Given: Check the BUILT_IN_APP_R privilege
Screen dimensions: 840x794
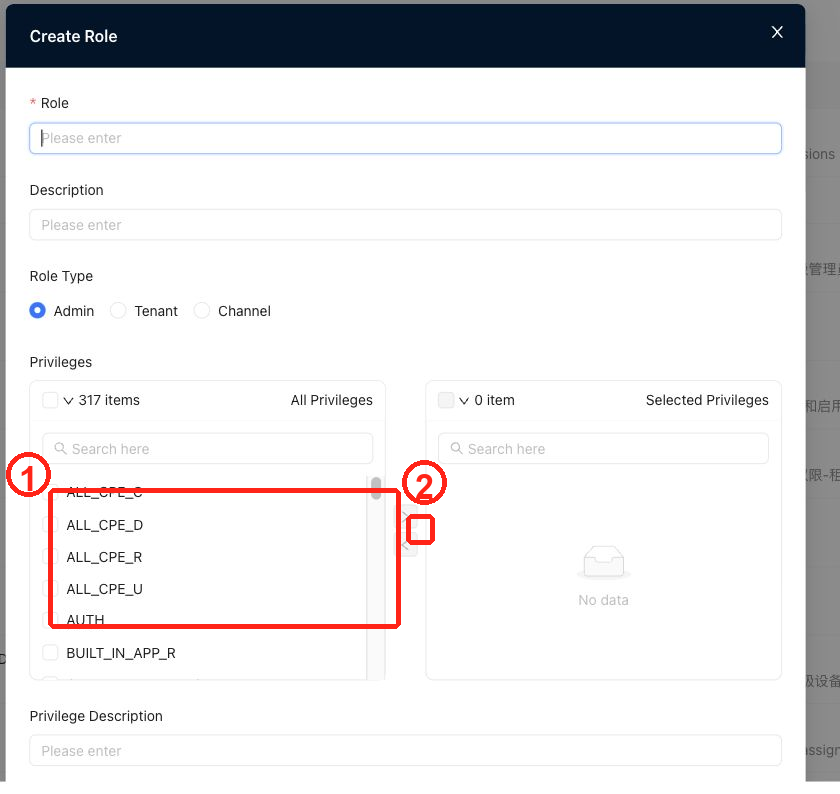Looking at the screenshot, I should [50, 653].
